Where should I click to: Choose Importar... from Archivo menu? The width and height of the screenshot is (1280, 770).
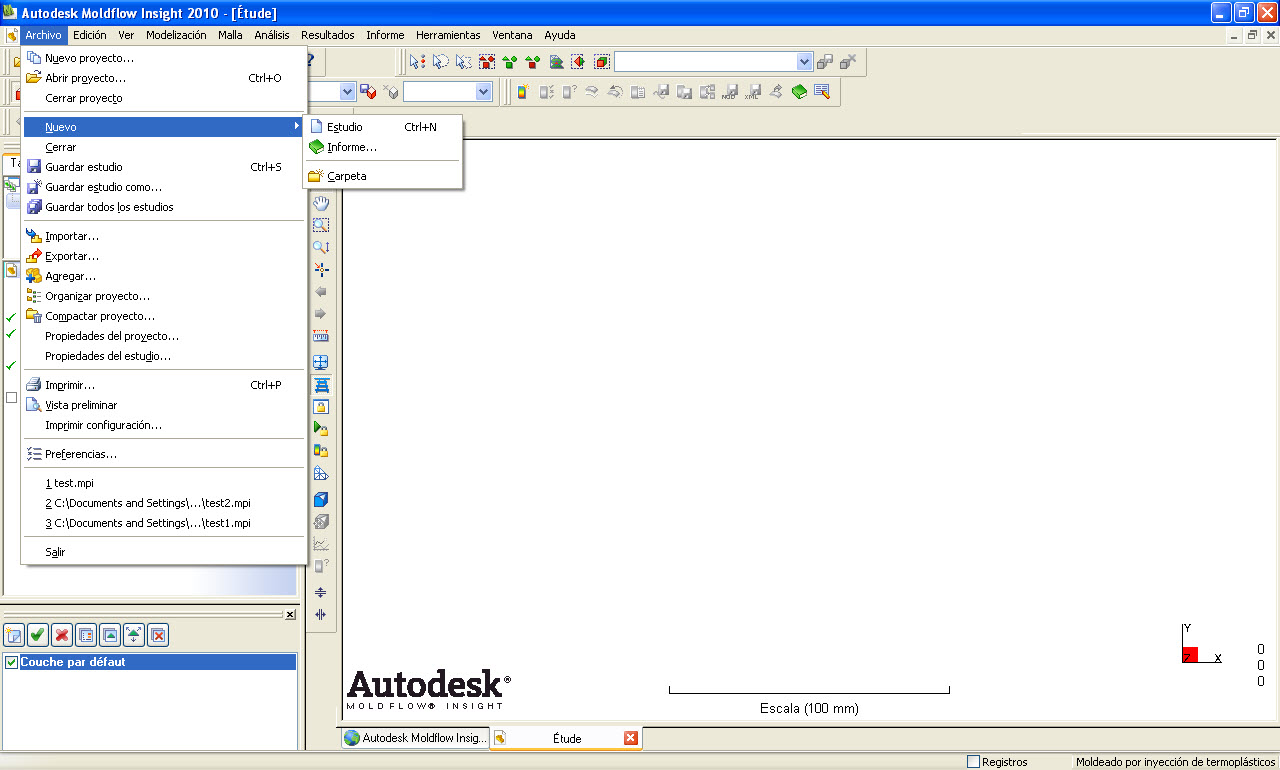164,236
